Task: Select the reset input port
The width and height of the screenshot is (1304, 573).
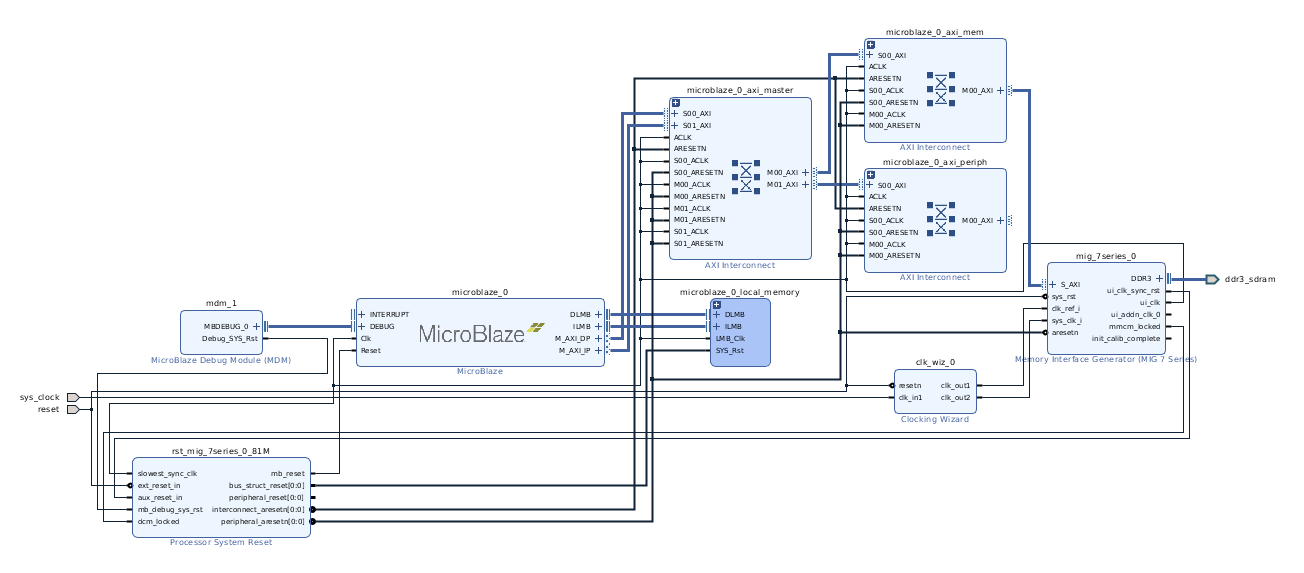Action: tap(72, 409)
